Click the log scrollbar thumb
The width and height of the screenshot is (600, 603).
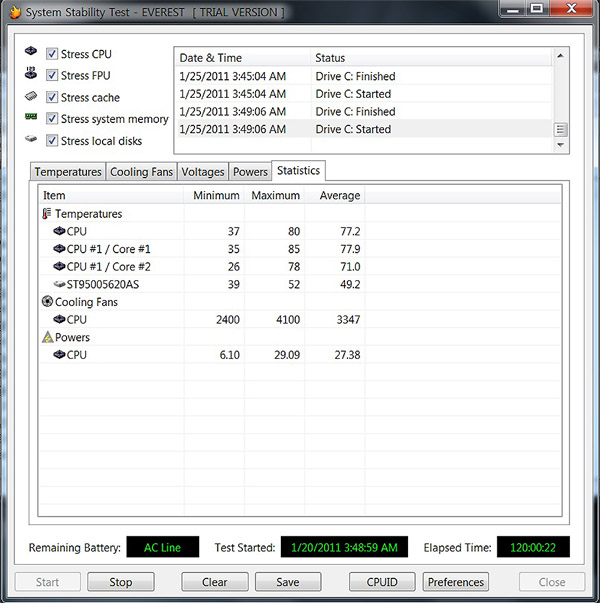click(560, 130)
